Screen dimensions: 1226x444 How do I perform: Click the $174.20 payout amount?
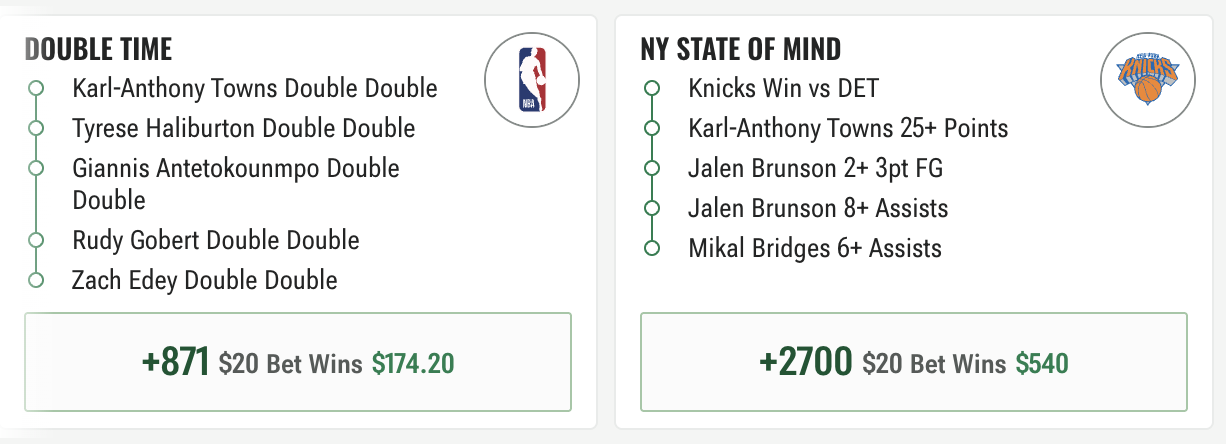[x=413, y=363]
